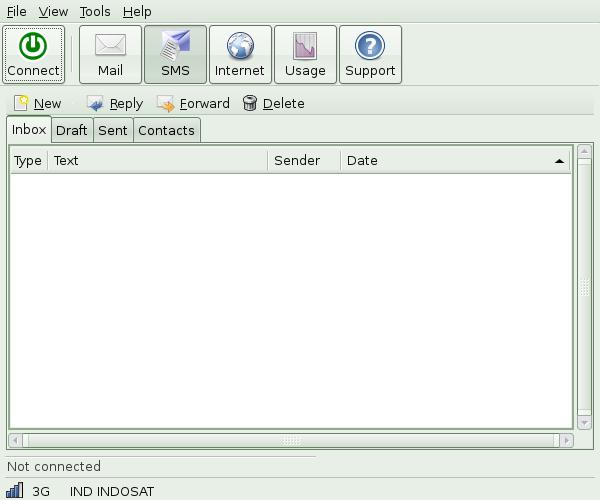Open the File menu

coord(16,11)
